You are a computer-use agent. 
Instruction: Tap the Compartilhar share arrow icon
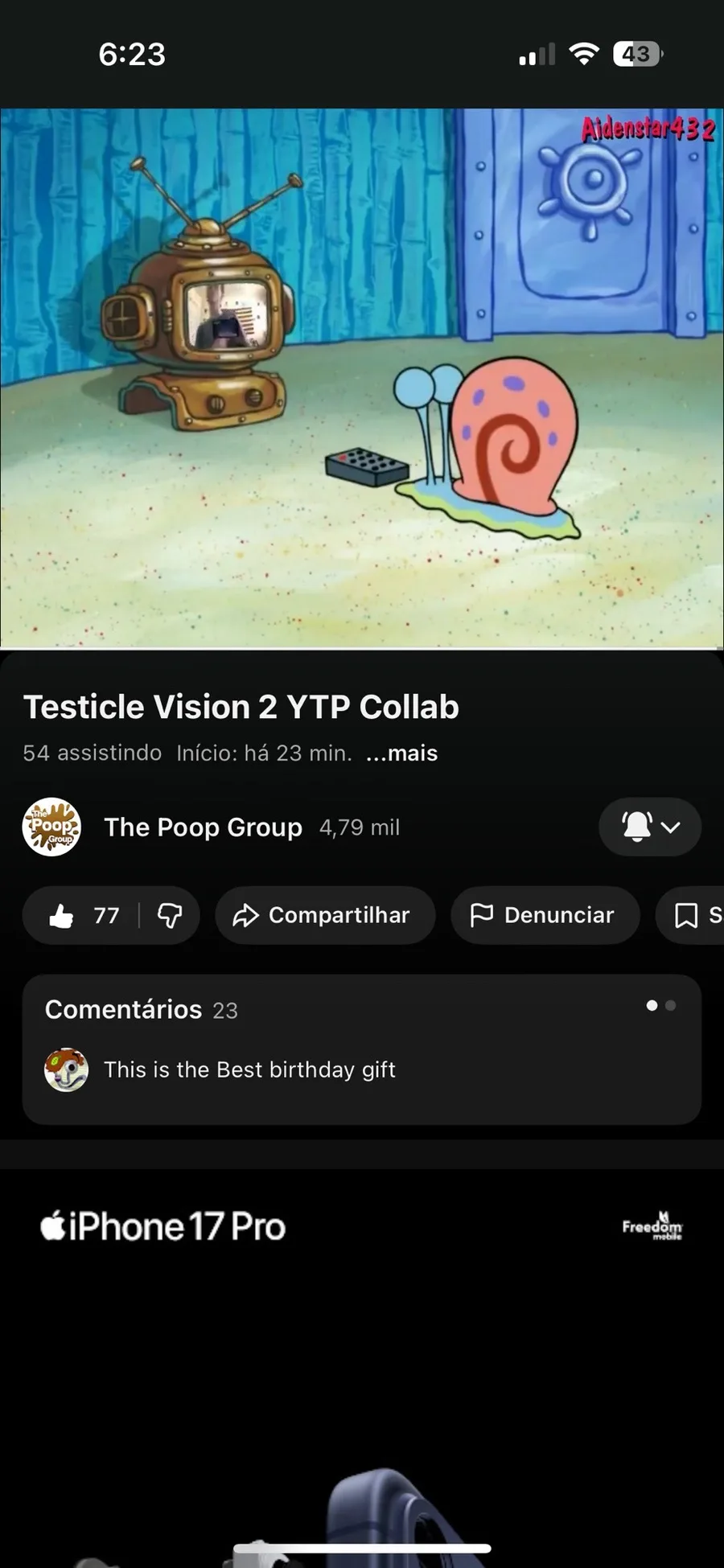[245, 915]
